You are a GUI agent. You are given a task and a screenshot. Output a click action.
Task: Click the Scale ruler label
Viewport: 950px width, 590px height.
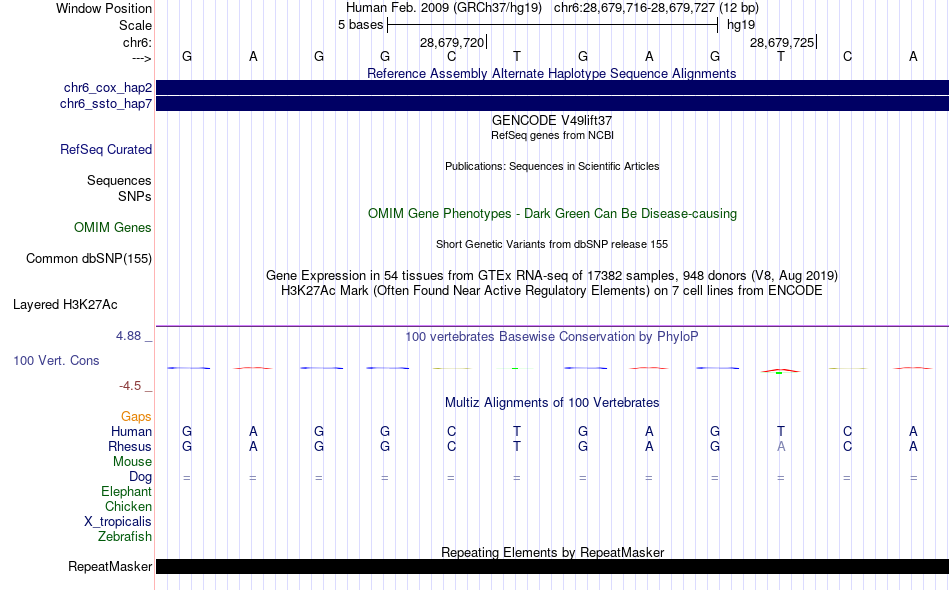click(135, 25)
